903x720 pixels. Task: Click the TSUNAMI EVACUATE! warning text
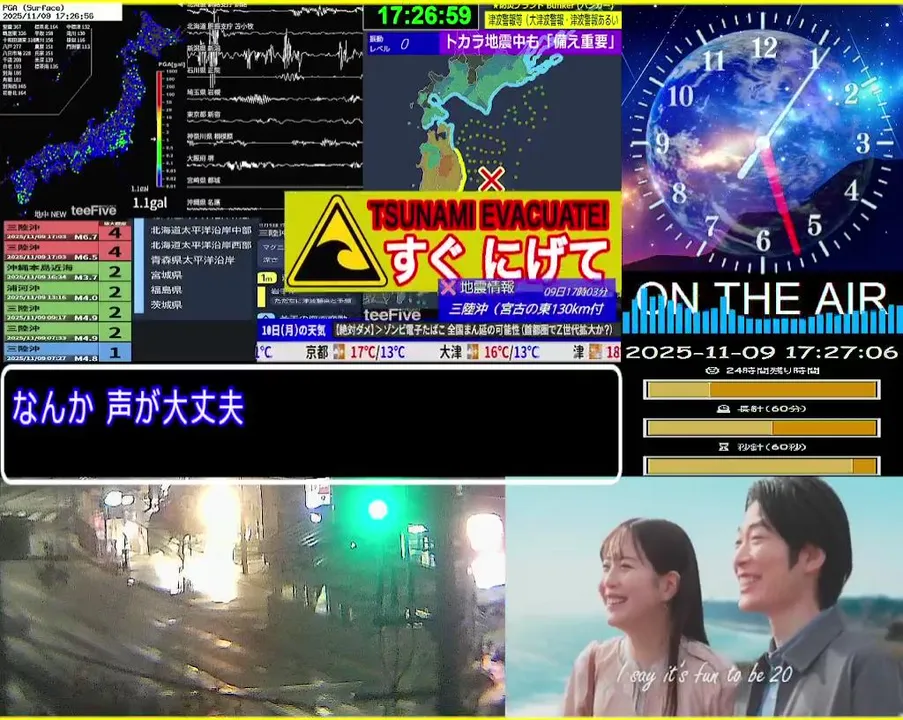(488, 215)
